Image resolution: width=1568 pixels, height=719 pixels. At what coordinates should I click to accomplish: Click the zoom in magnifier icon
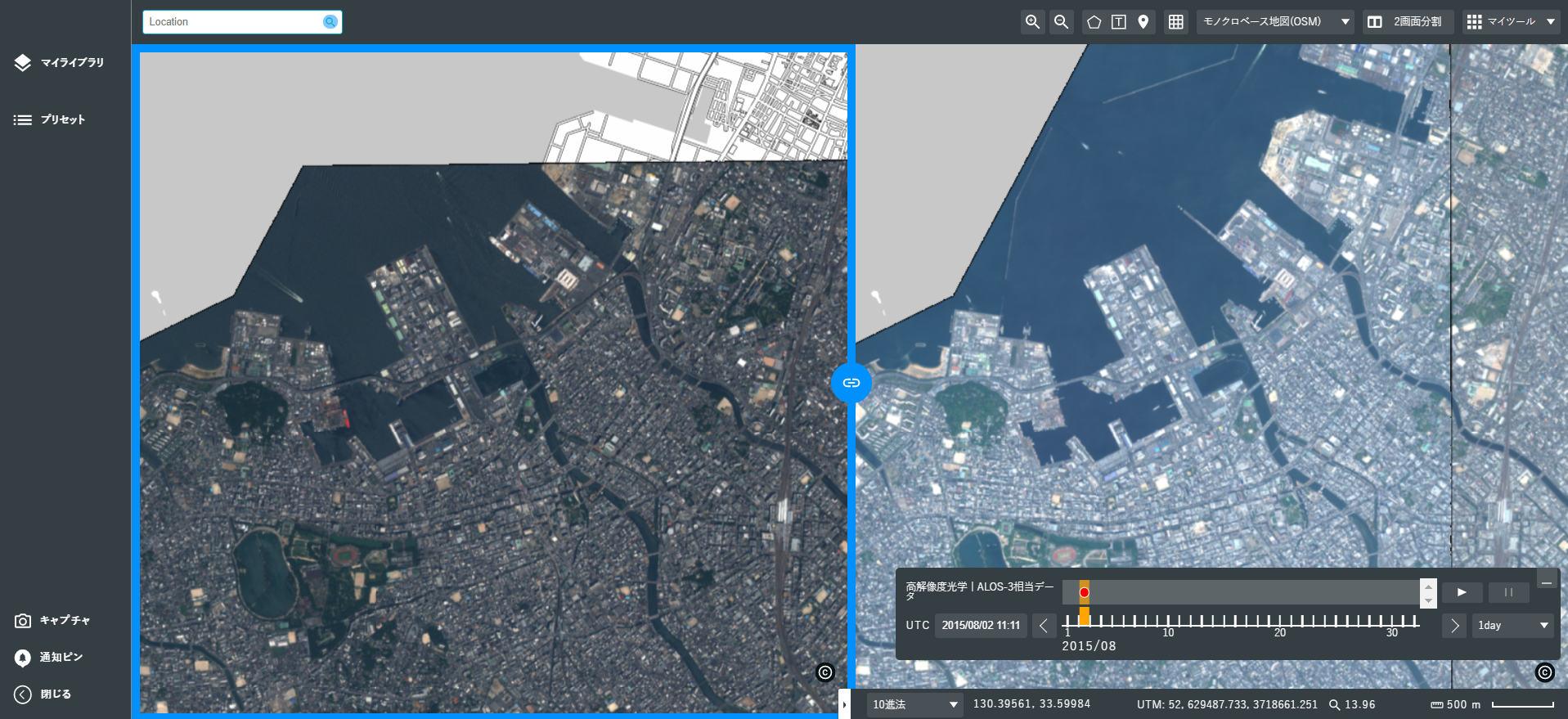click(1032, 22)
